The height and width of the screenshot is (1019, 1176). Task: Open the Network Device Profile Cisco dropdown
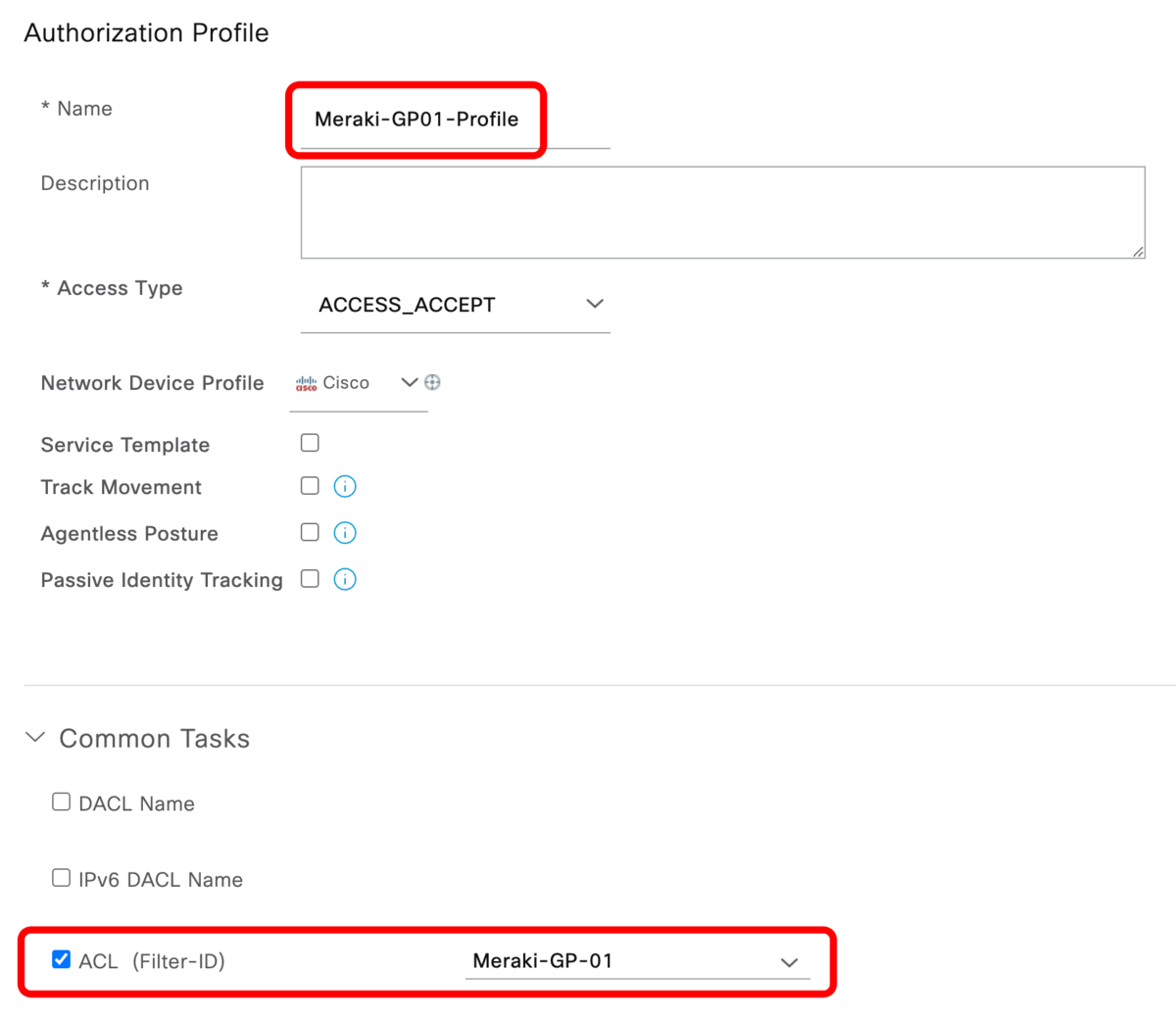pos(359,383)
